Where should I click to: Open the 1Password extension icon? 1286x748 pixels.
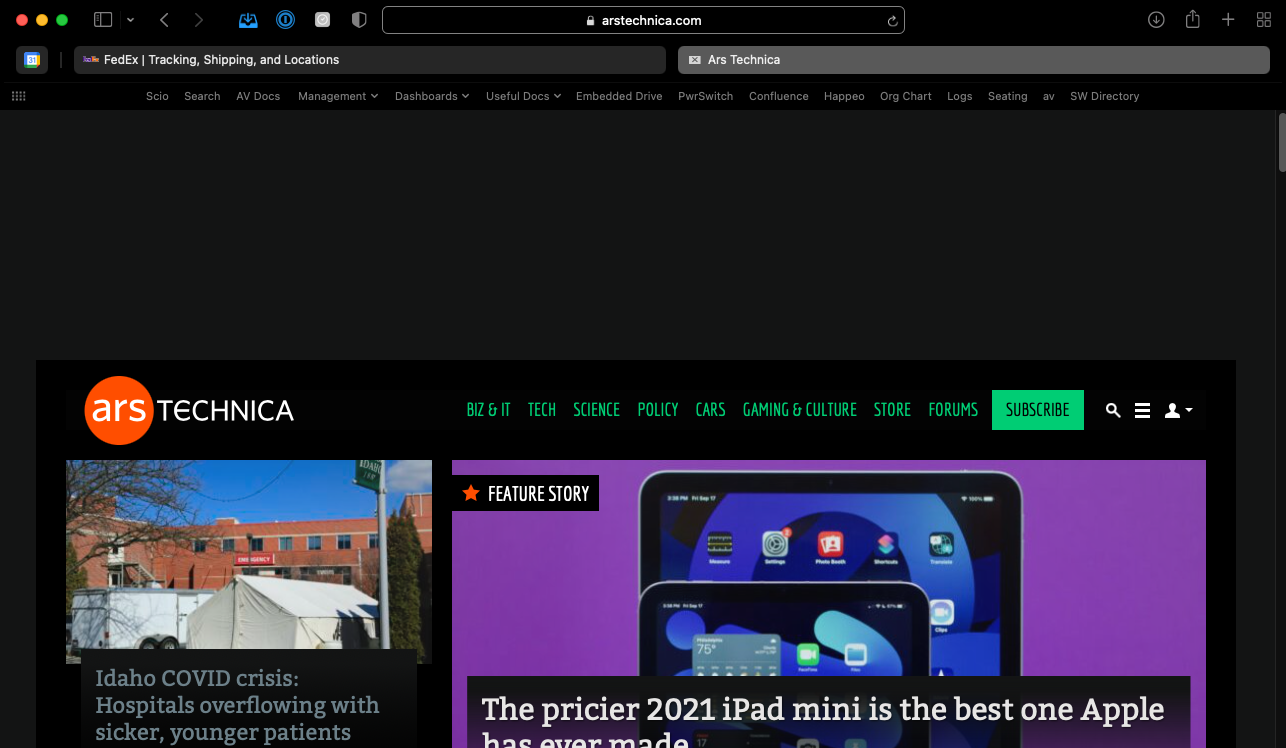286,20
